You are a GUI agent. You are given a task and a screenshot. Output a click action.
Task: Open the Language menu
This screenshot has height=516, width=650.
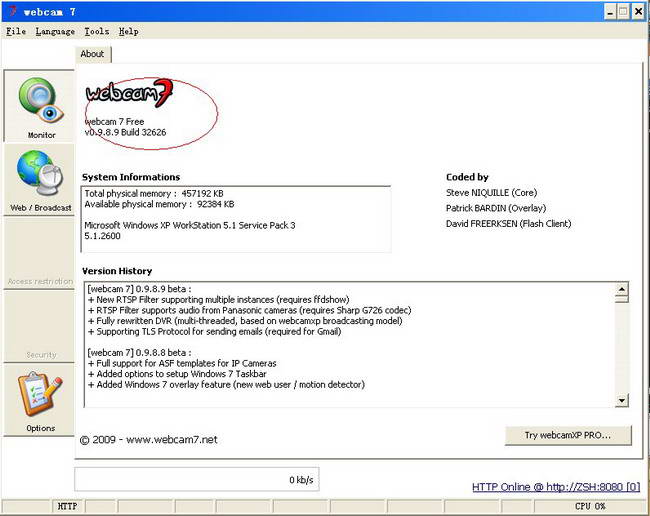55,31
